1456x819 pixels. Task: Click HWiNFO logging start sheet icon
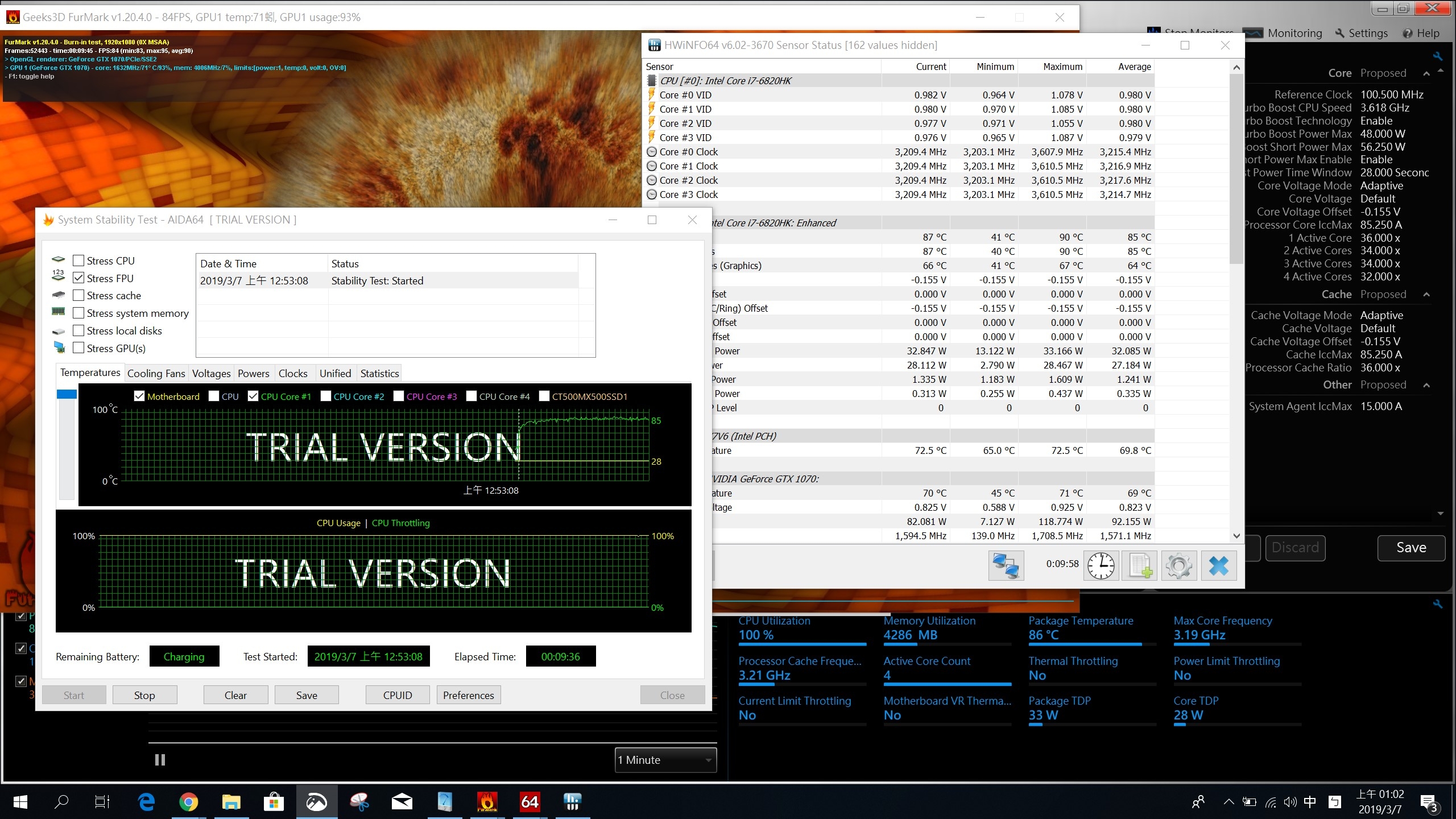(x=1140, y=565)
